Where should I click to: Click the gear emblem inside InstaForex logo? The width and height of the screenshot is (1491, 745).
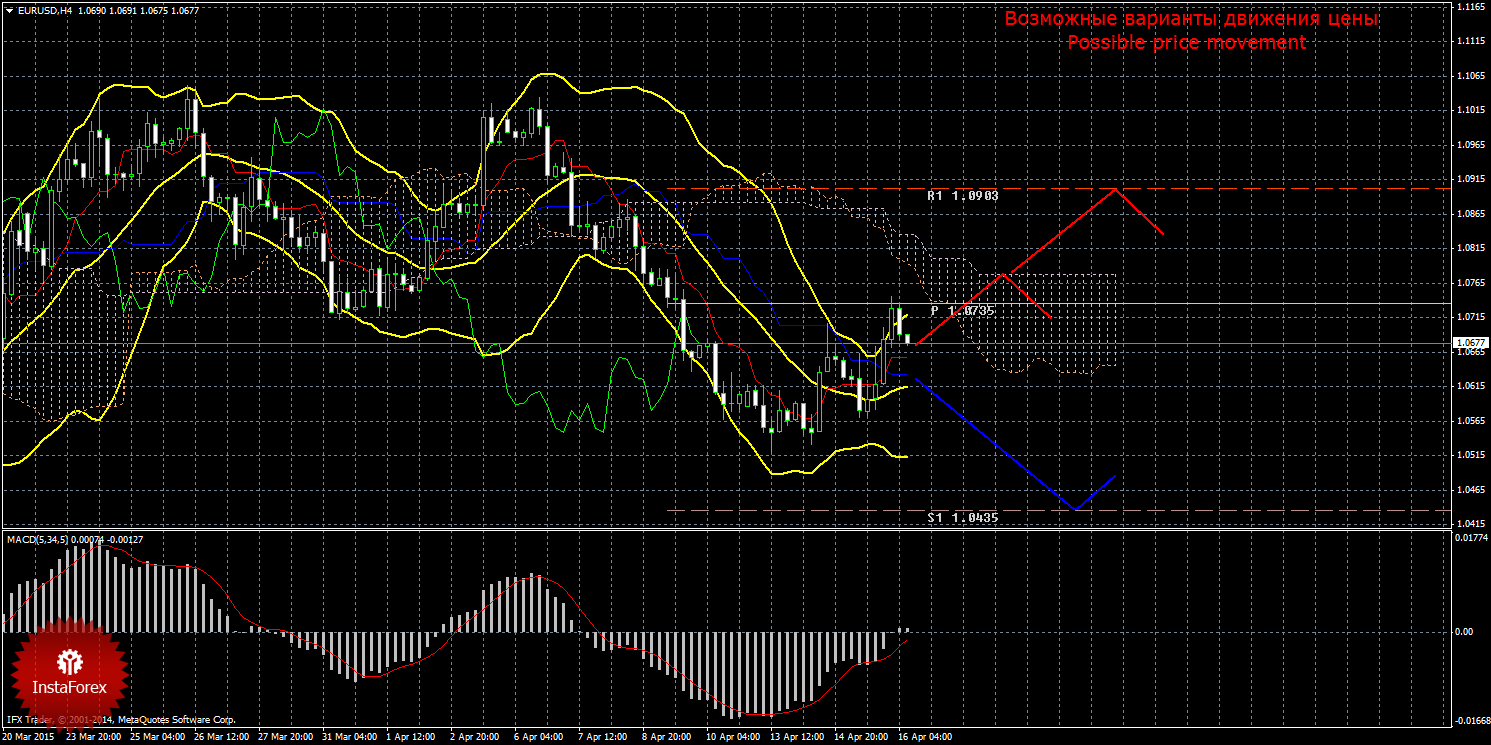[x=70, y=661]
